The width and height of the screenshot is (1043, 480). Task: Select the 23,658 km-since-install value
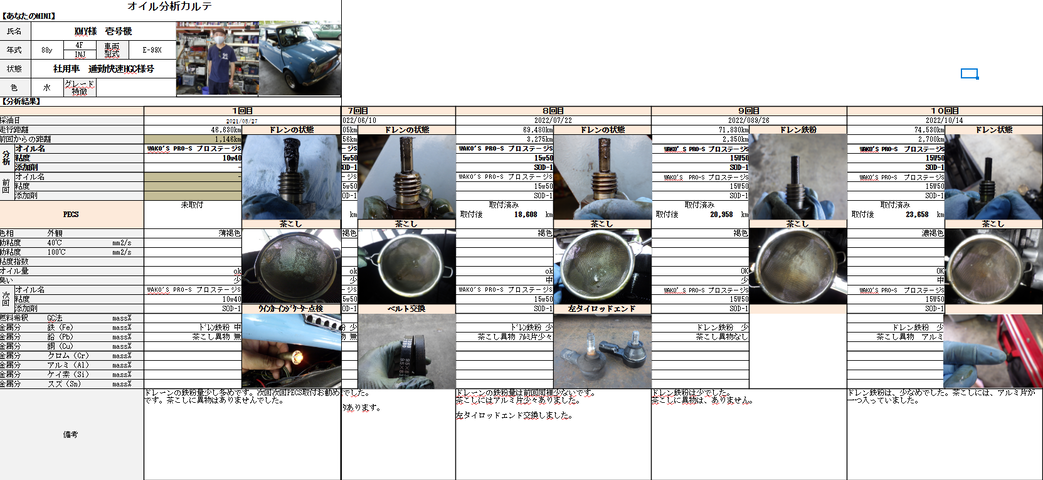[x=916, y=215]
